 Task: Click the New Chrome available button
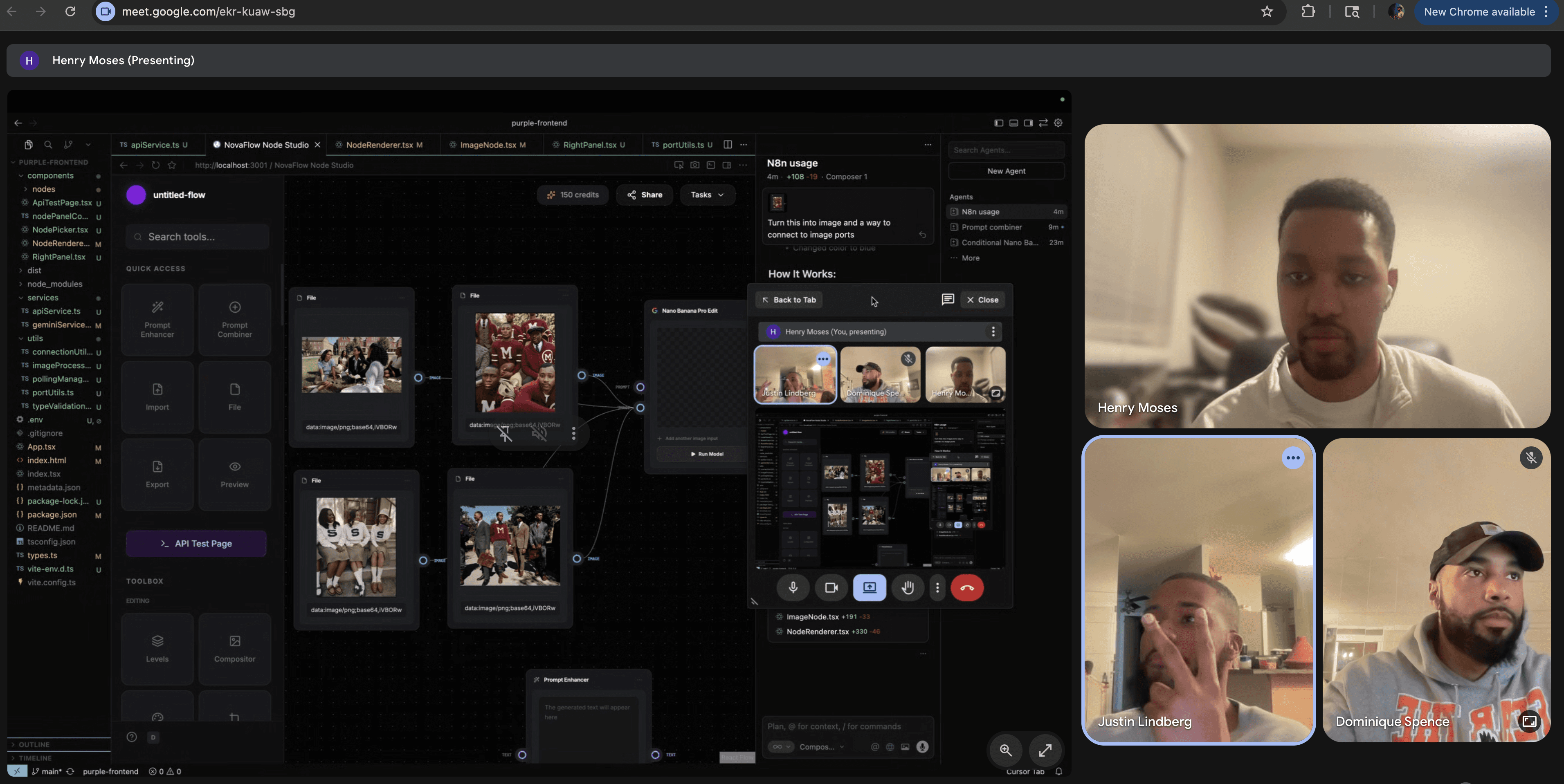tap(1479, 11)
